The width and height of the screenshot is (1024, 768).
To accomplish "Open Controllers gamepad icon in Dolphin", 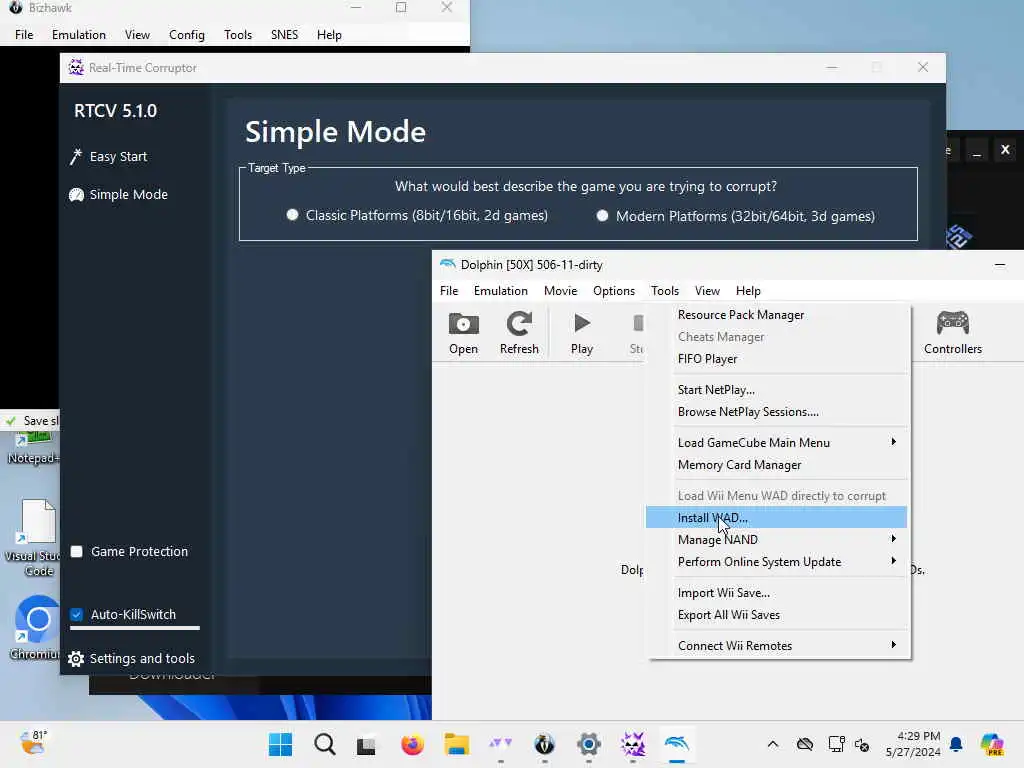I will coord(953,323).
